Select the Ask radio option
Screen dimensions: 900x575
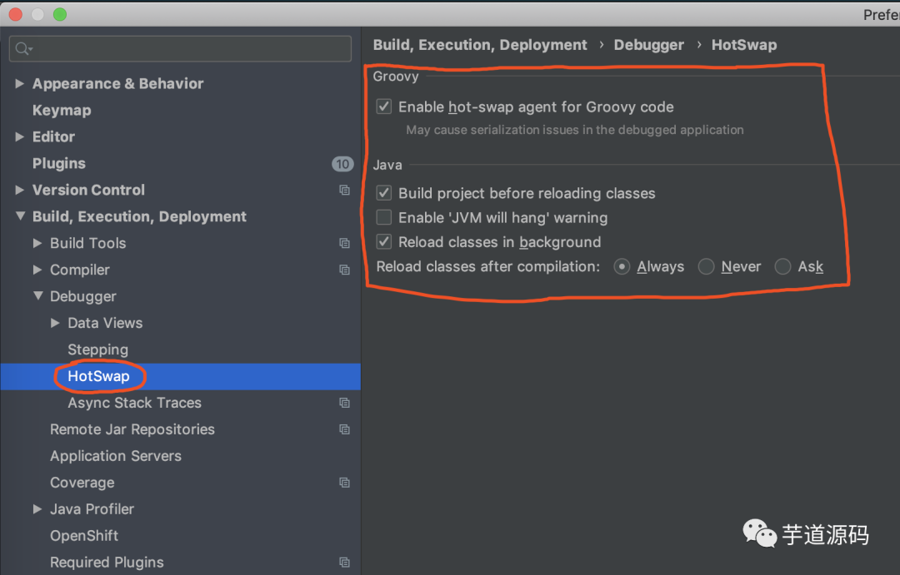pos(783,267)
